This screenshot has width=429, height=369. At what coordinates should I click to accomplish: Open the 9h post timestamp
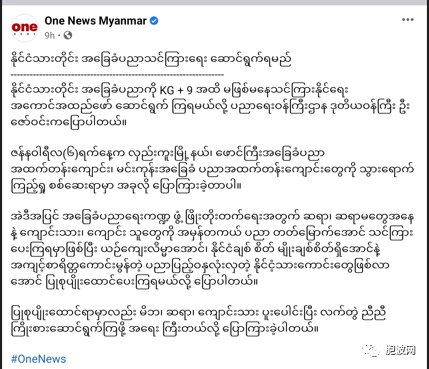click(50, 35)
